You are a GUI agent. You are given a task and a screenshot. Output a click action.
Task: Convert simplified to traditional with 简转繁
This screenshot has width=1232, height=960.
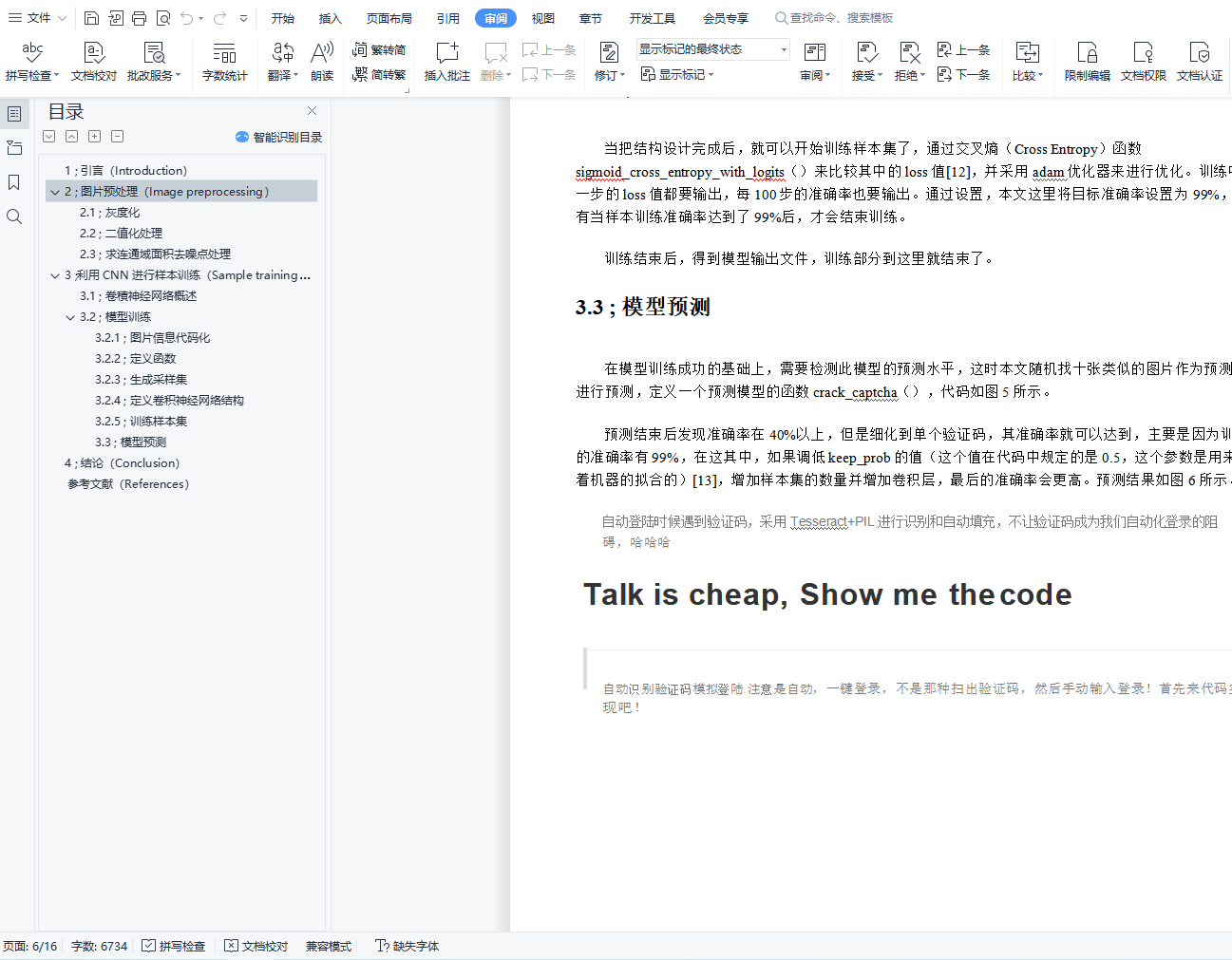[x=378, y=74]
